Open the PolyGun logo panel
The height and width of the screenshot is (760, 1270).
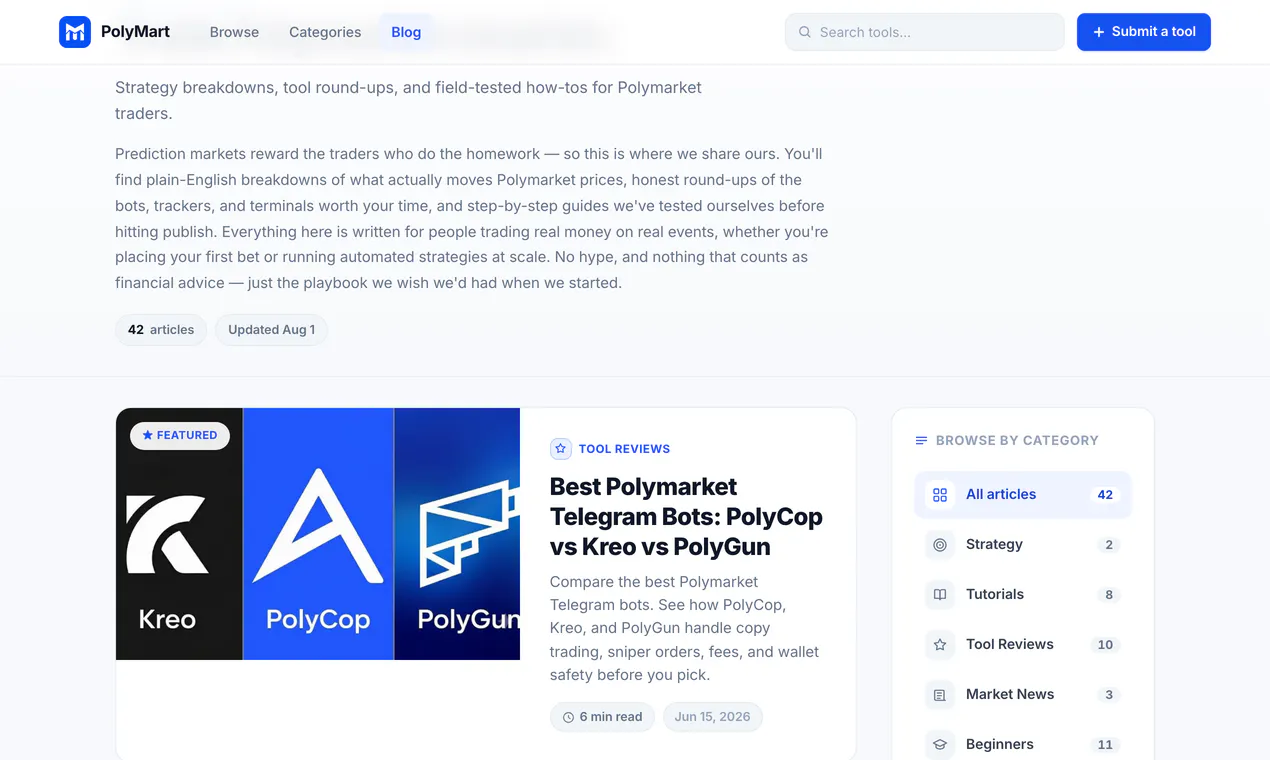click(x=457, y=534)
